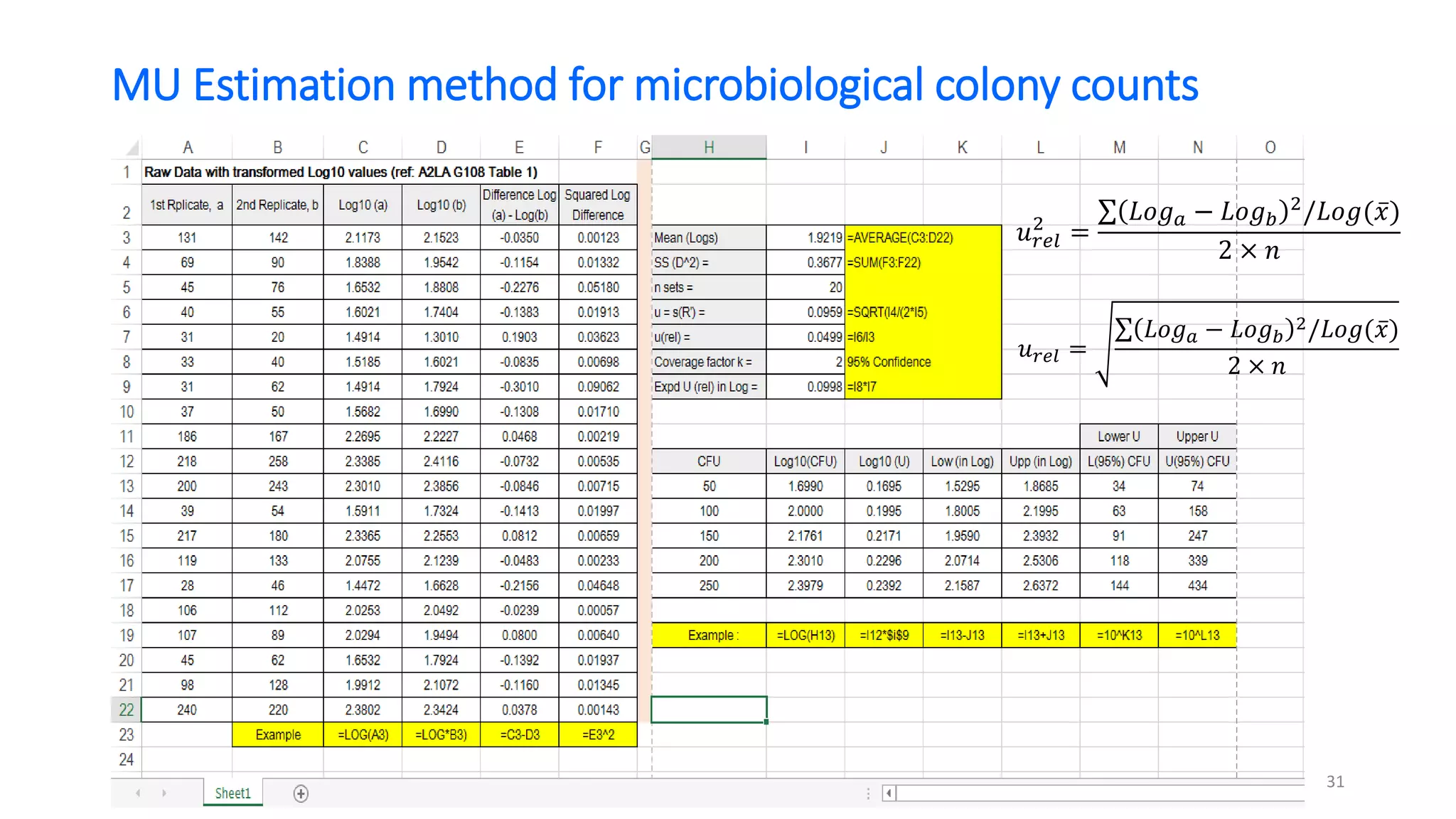Click the '=AVERAGE(C3:D22)' formula cell
The width and height of the screenshot is (1456, 819).
[x=923, y=237]
